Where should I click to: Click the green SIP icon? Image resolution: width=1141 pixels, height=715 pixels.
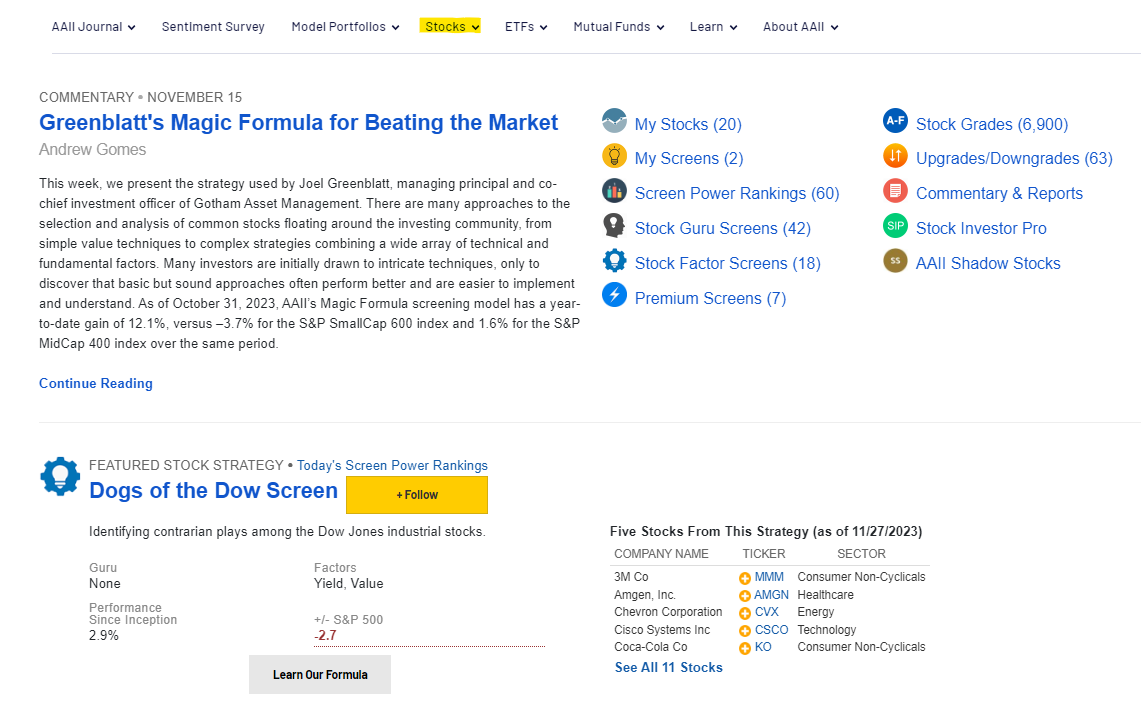[895, 225]
